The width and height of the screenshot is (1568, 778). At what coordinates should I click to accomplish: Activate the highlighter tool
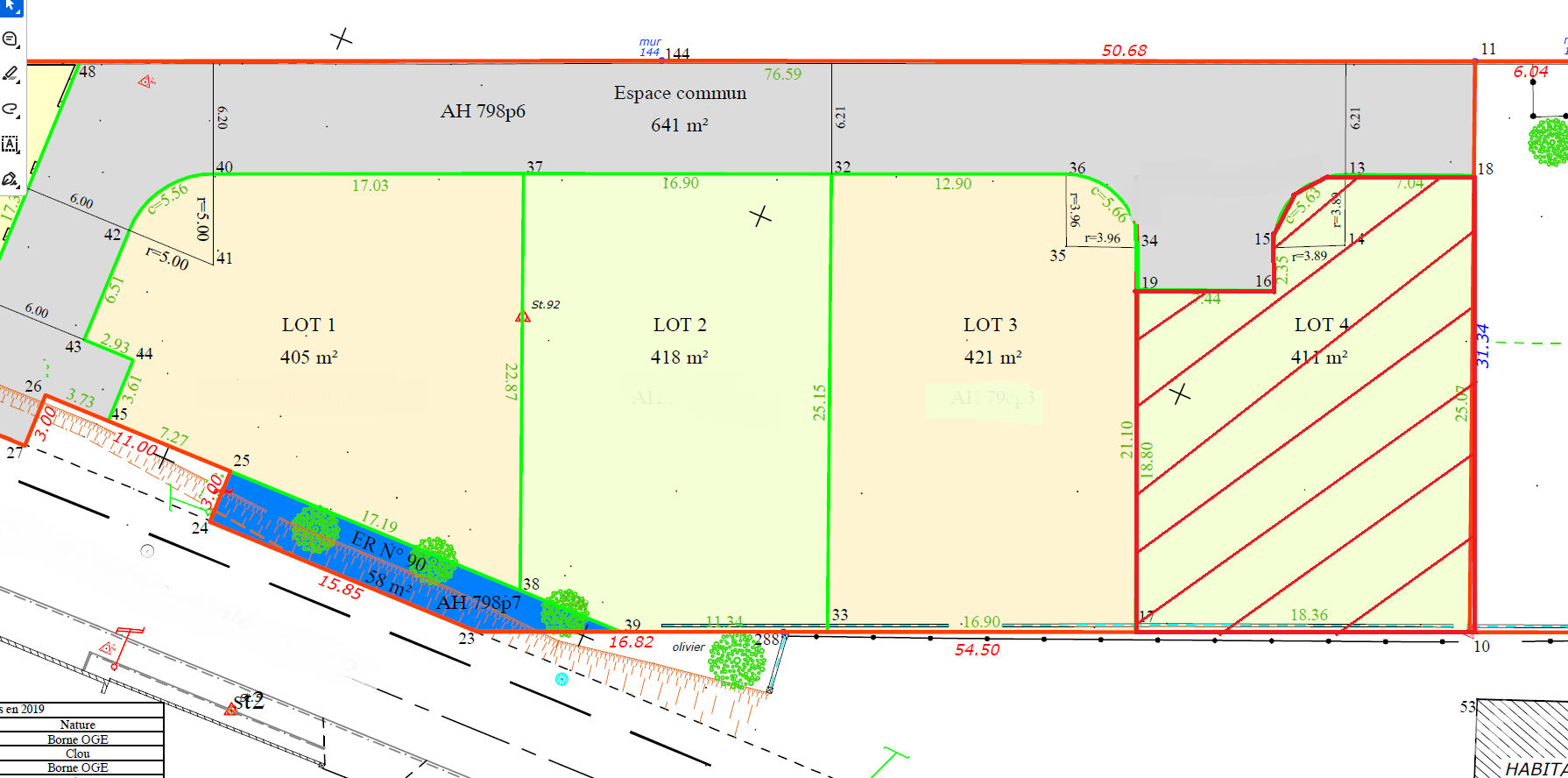tap(11, 74)
